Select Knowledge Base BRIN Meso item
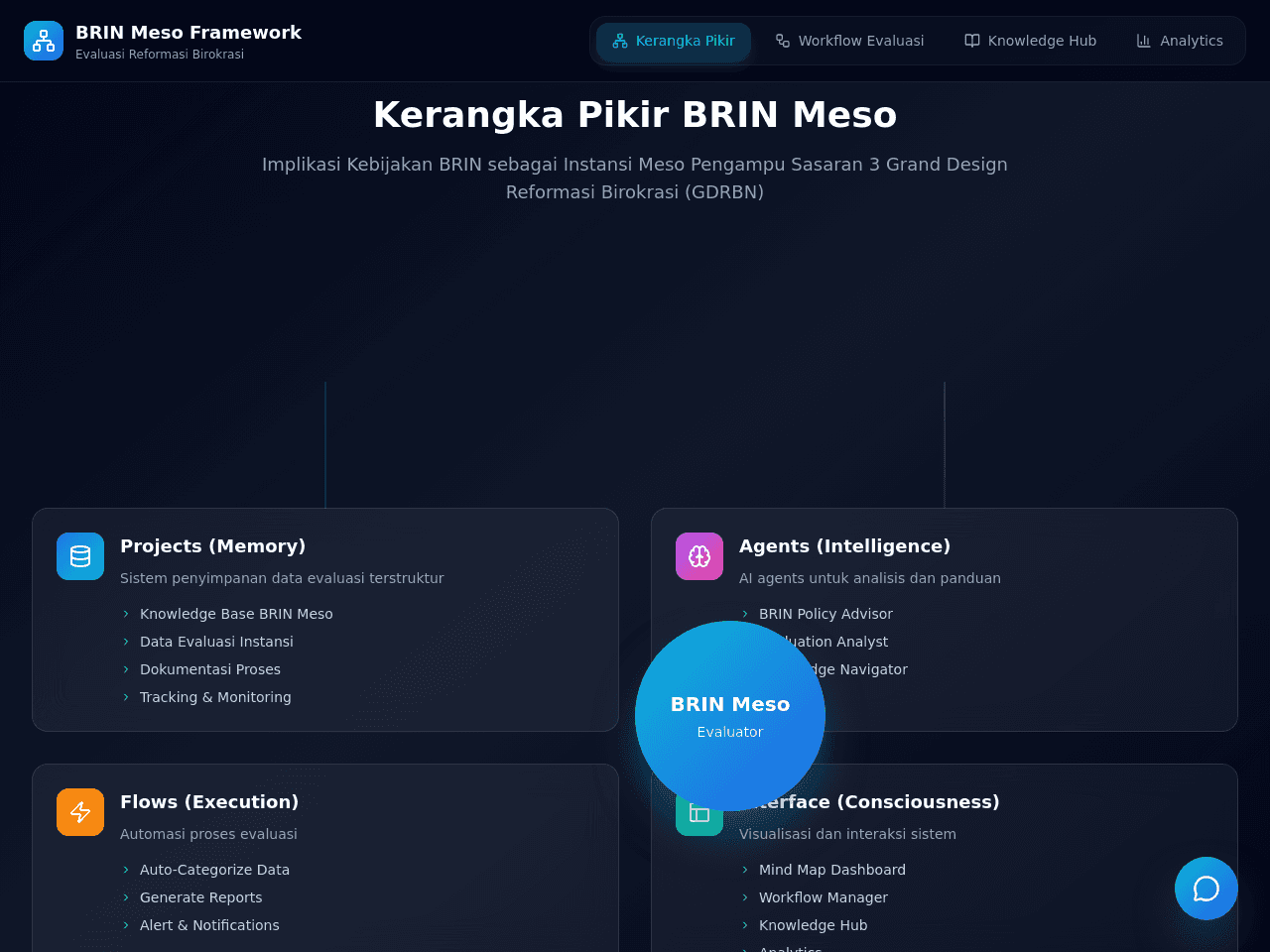Screen dimensions: 1270x952 pos(236,614)
